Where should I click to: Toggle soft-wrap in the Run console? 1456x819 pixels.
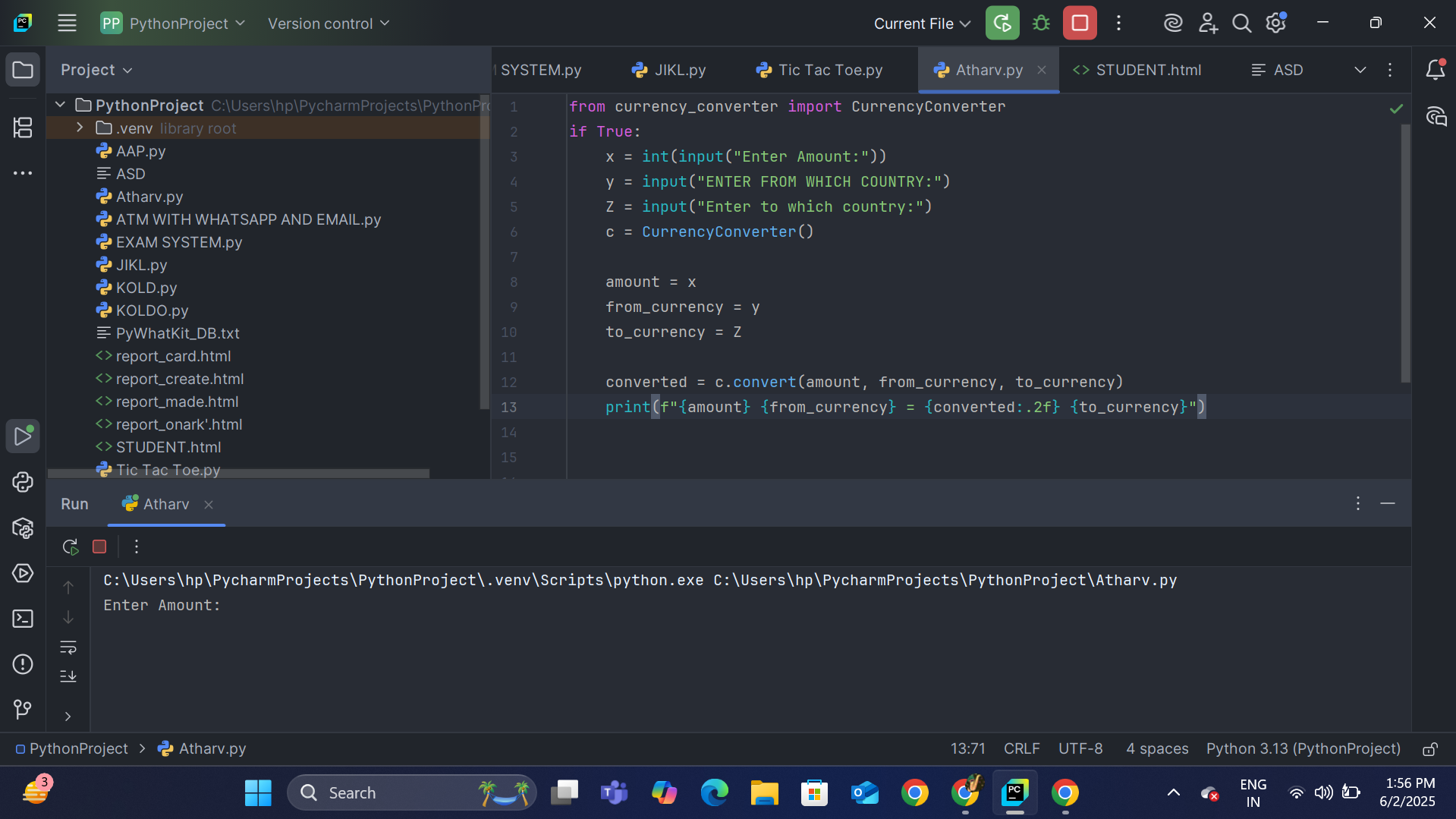pyautogui.click(x=68, y=647)
